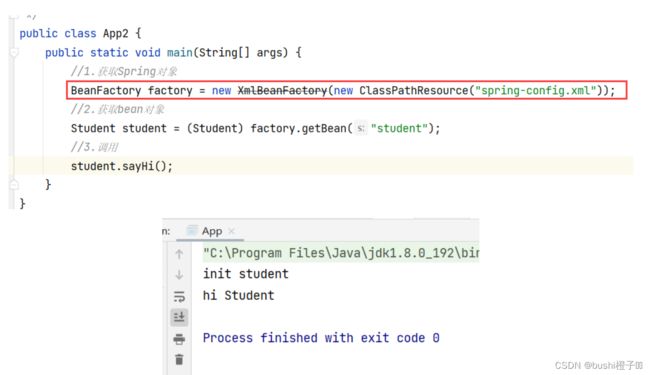
Task: Close the App run tab
Action: coord(231,231)
